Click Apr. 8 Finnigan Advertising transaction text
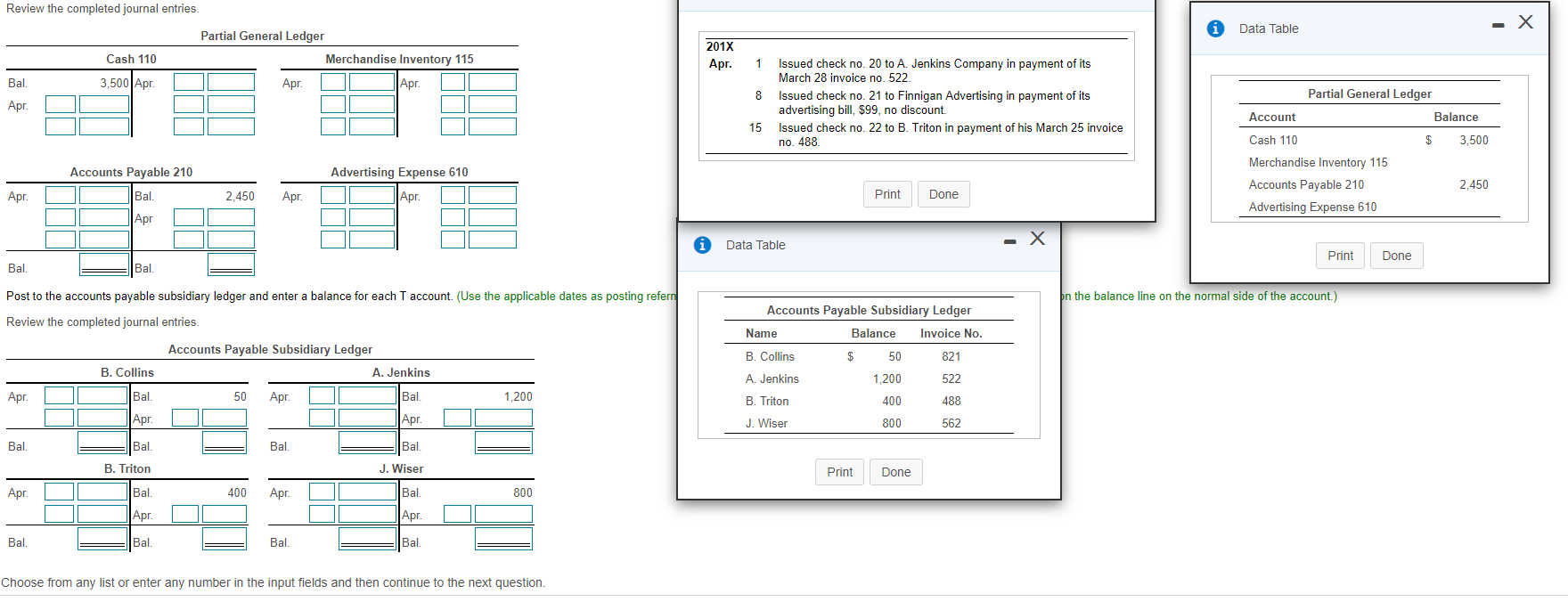 935,102
